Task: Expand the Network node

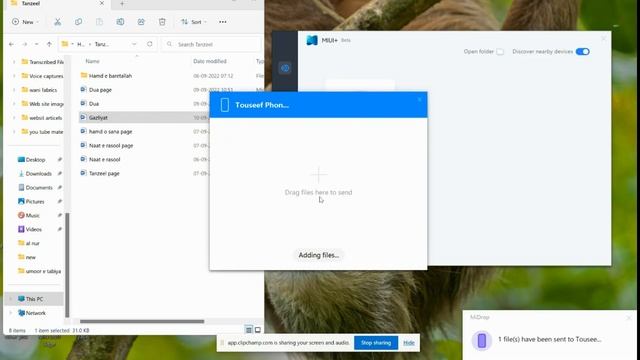Action: (11, 313)
